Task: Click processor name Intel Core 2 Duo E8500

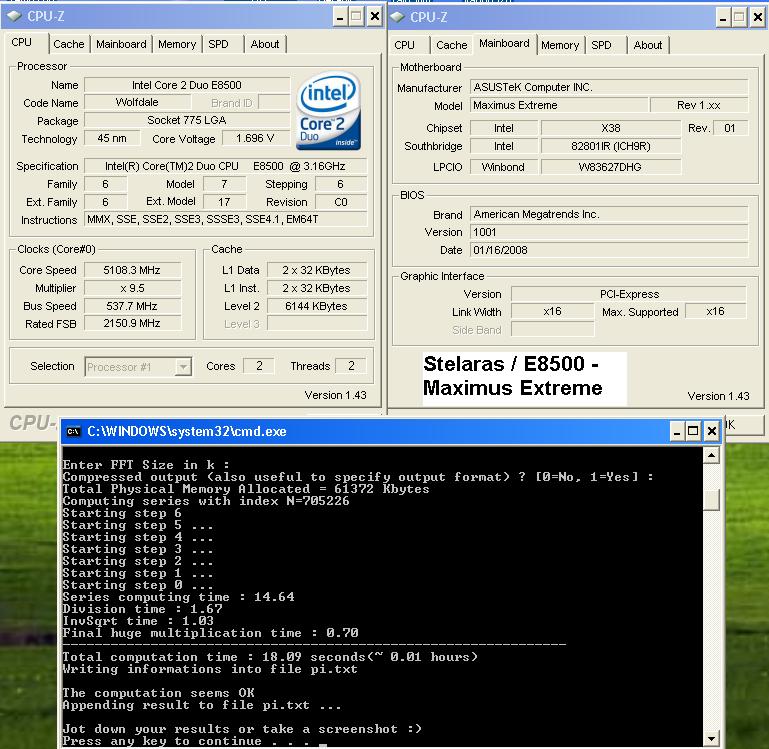Action: [x=186, y=85]
